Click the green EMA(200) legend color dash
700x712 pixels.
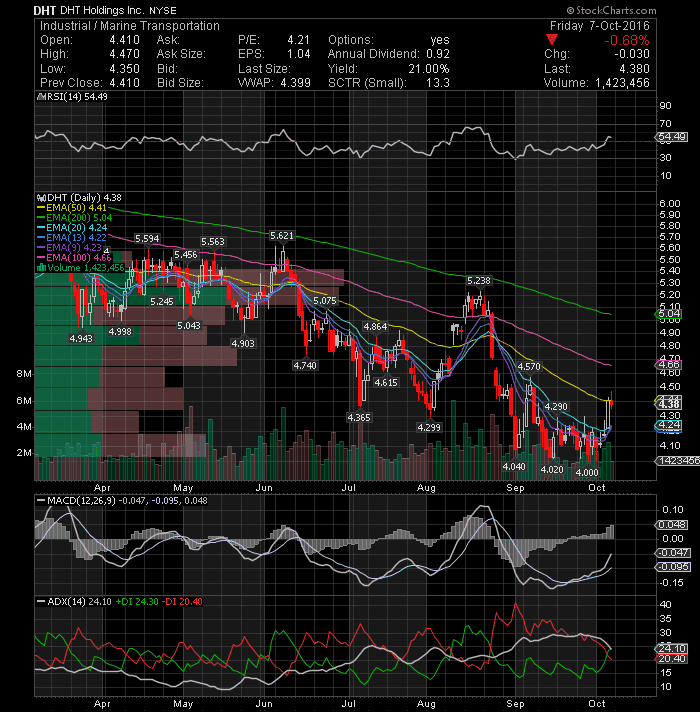[41, 218]
